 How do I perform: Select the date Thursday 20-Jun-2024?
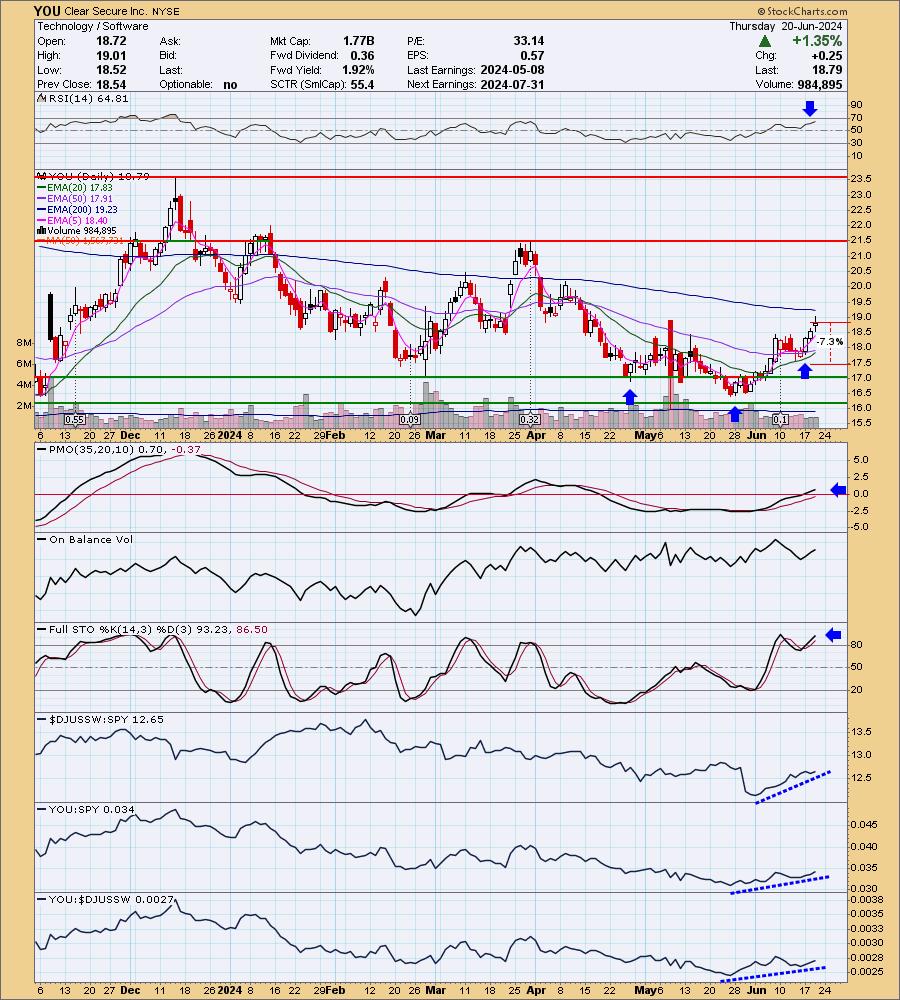(x=786, y=26)
